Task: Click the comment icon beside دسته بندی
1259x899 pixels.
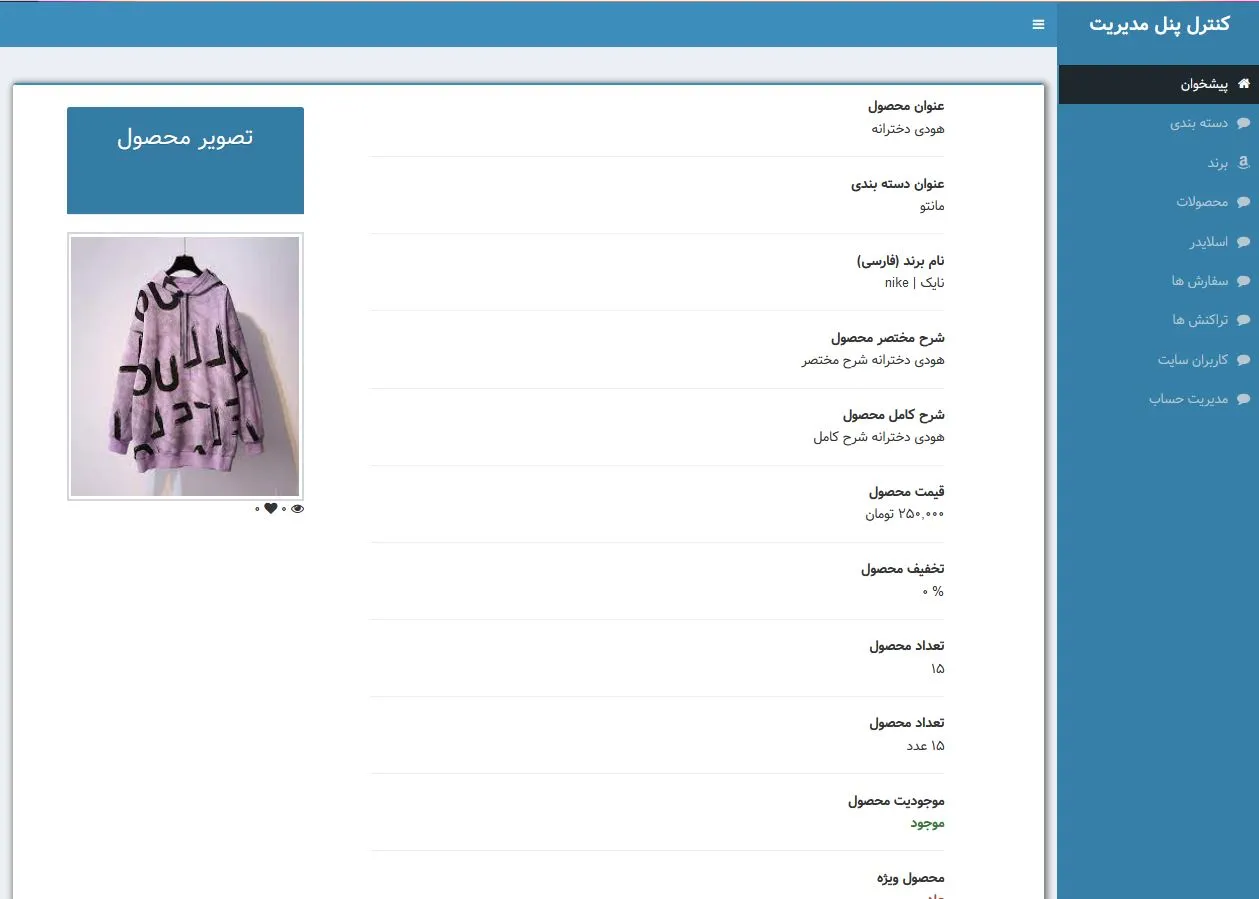Action: pyautogui.click(x=1244, y=123)
